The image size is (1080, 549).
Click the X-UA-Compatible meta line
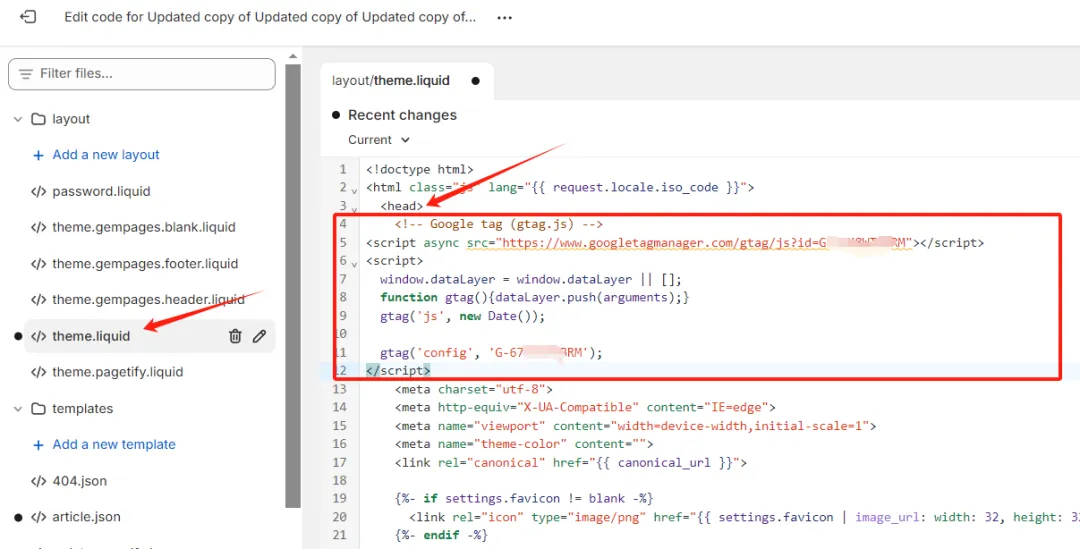coord(585,407)
